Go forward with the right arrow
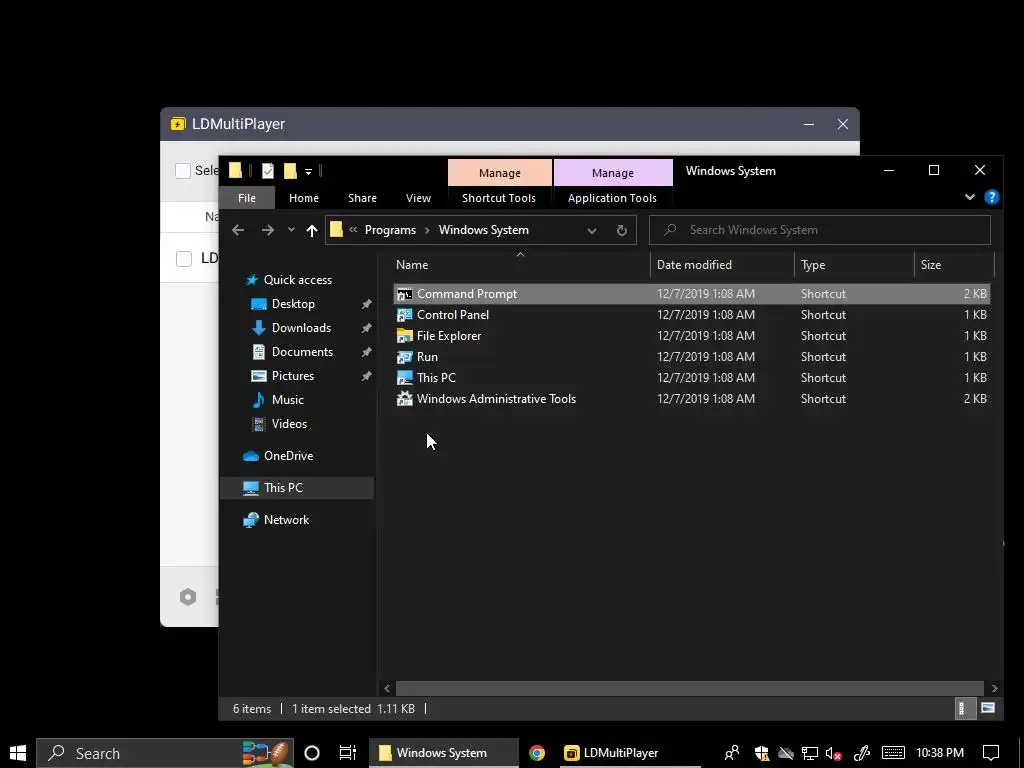The height and width of the screenshot is (768, 1024). click(268, 230)
